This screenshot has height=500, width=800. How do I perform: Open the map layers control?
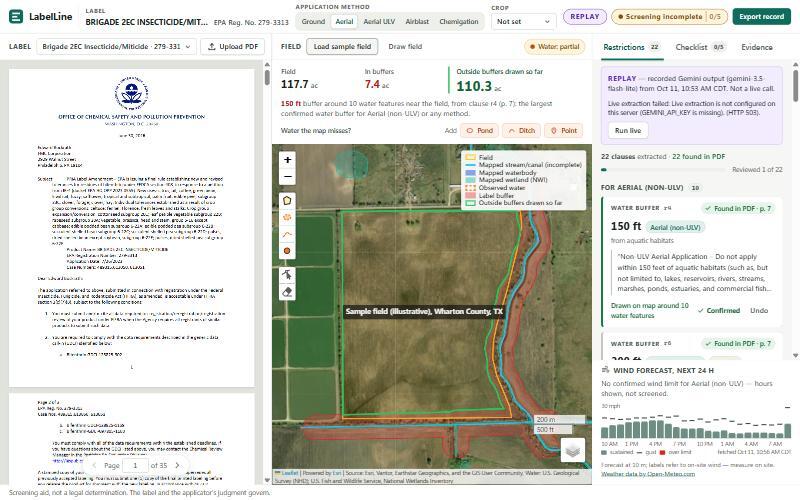pos(572,450)
